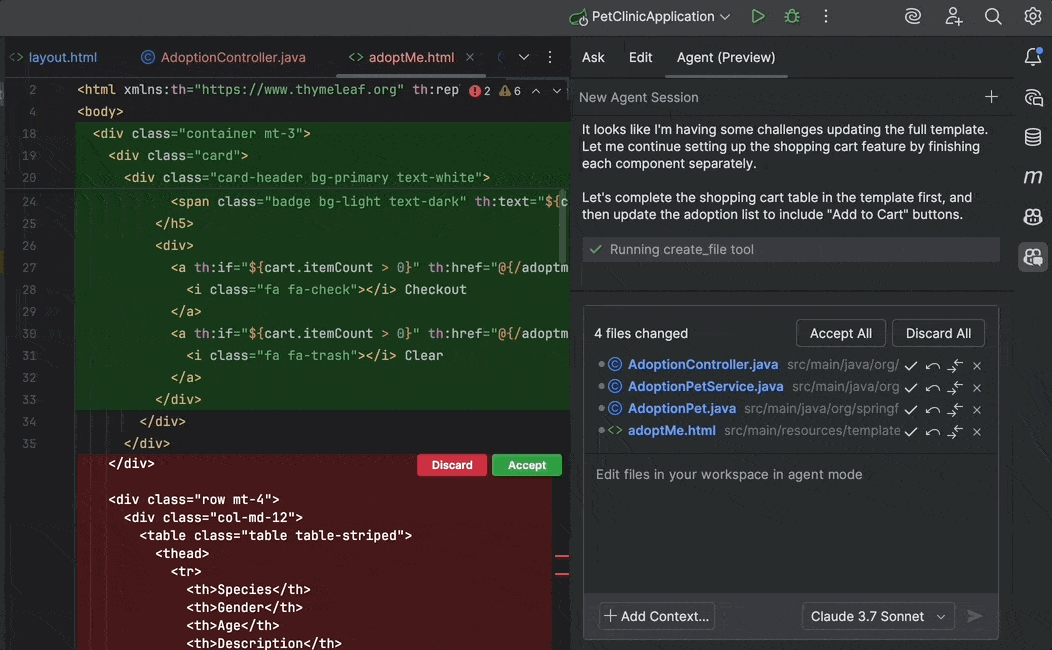1052x650 pixels.
Task: Open the Claude 3.7 Sonnet model dropdown
Action: coord(878,616)
